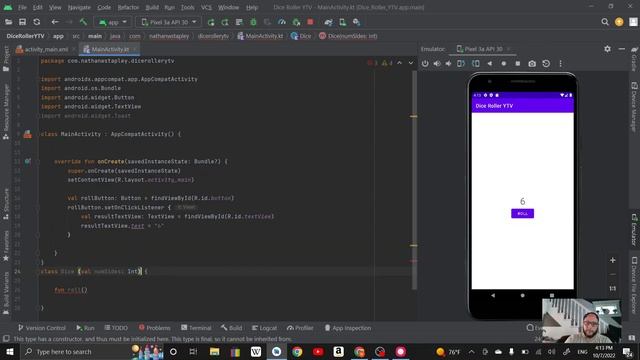
Task: Click the editor vertical scrollbar
Action: [414, 180]
